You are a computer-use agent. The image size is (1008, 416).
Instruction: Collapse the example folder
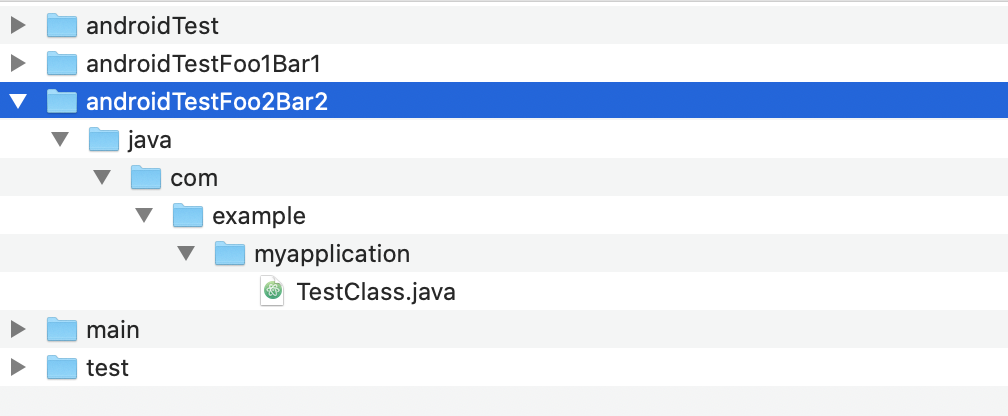tap(143, 215)
